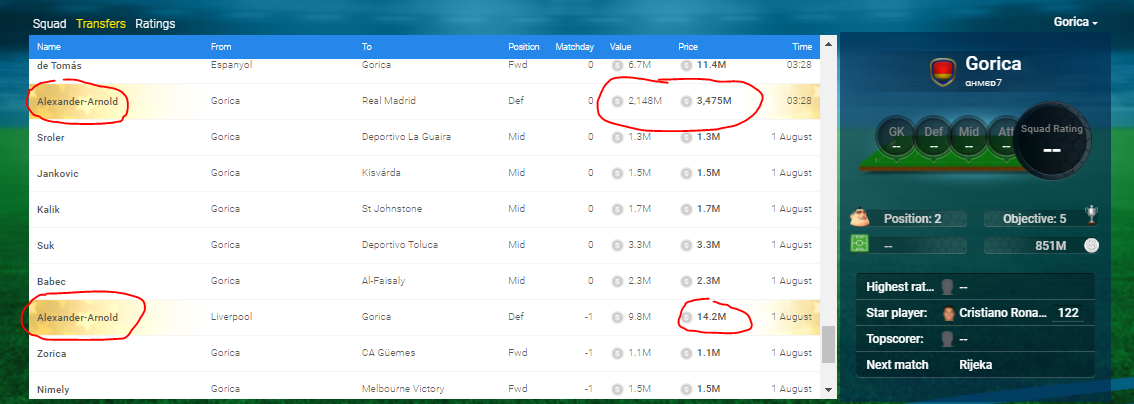
Task: Click the Position: 2 league standing
Action: point(913,218)
